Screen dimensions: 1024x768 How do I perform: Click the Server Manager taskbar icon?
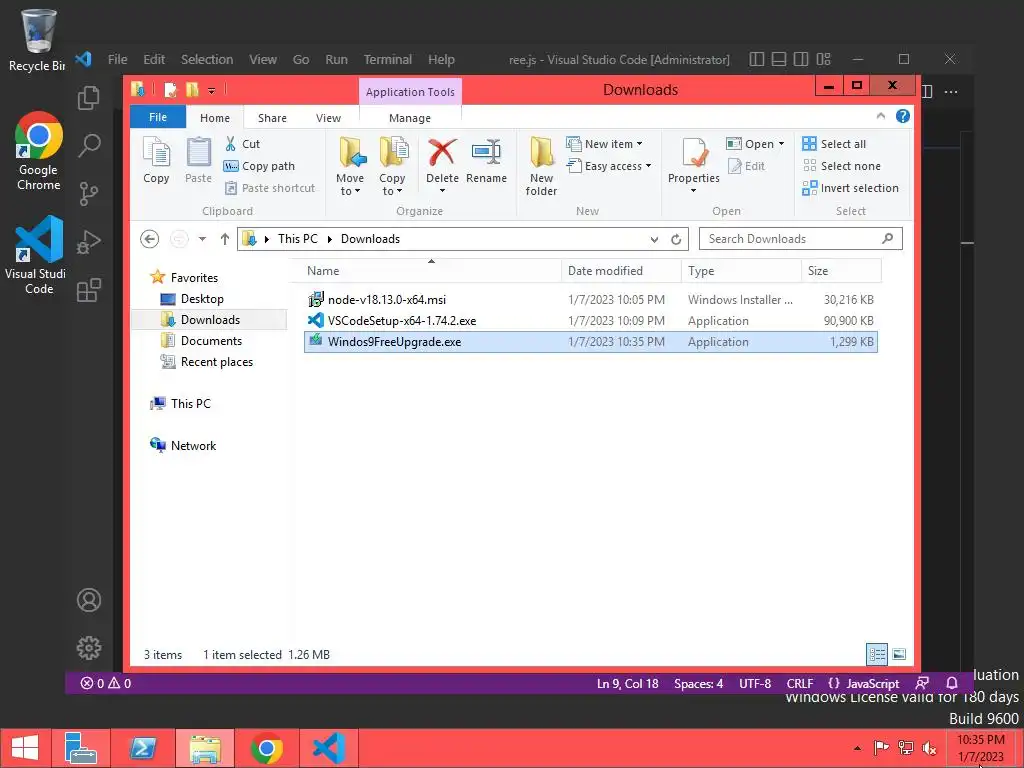(x=81, y=748)
